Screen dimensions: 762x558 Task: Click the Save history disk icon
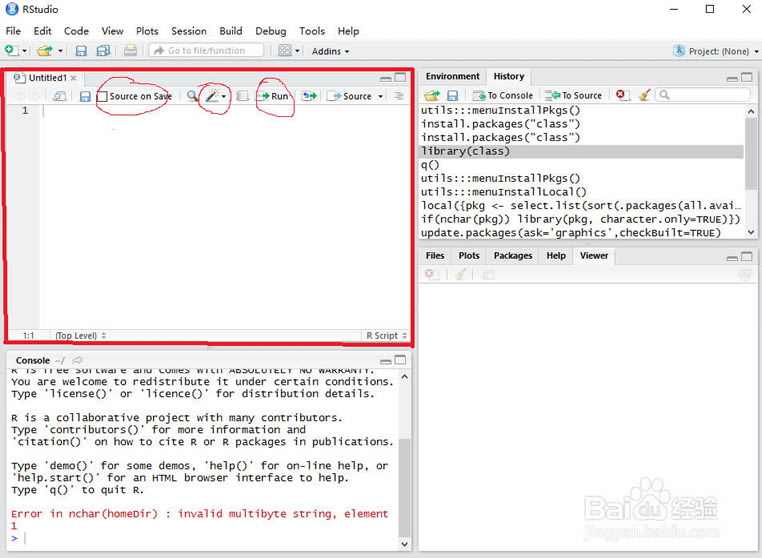(x=452, y=95)
